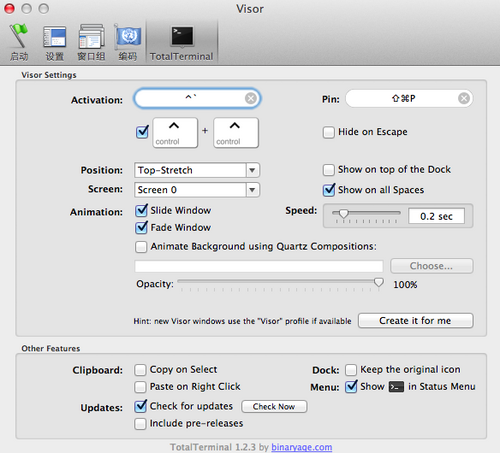Click the Other Features section title

(51, 349)
